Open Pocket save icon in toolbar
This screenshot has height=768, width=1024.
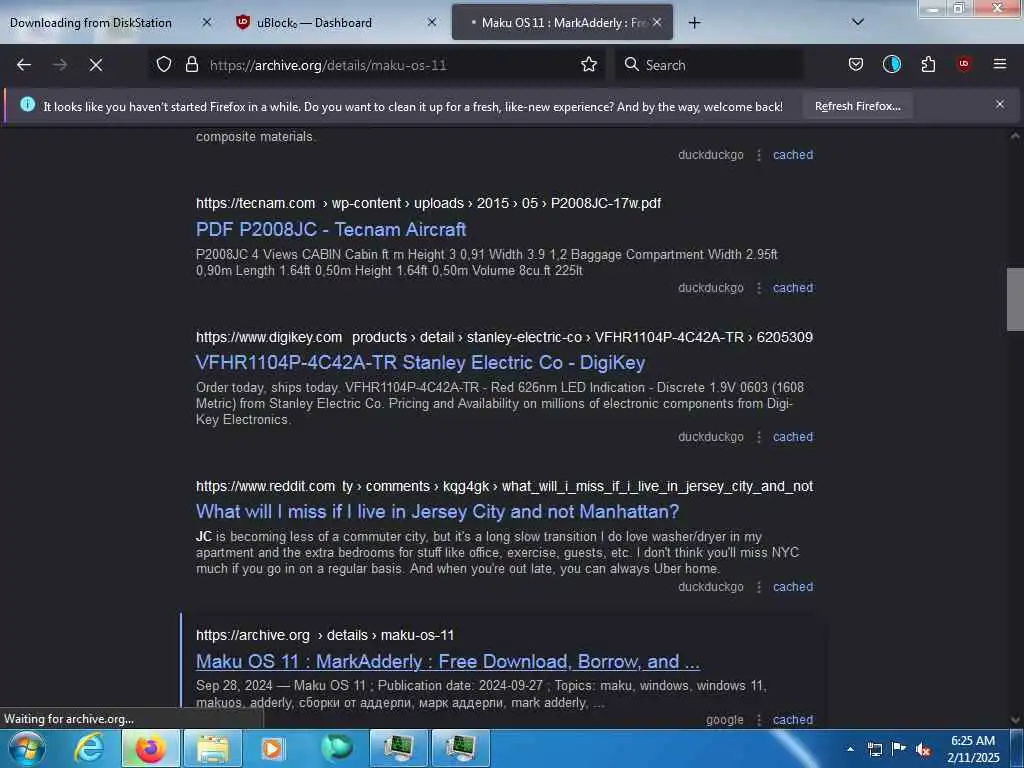(856, 64)
